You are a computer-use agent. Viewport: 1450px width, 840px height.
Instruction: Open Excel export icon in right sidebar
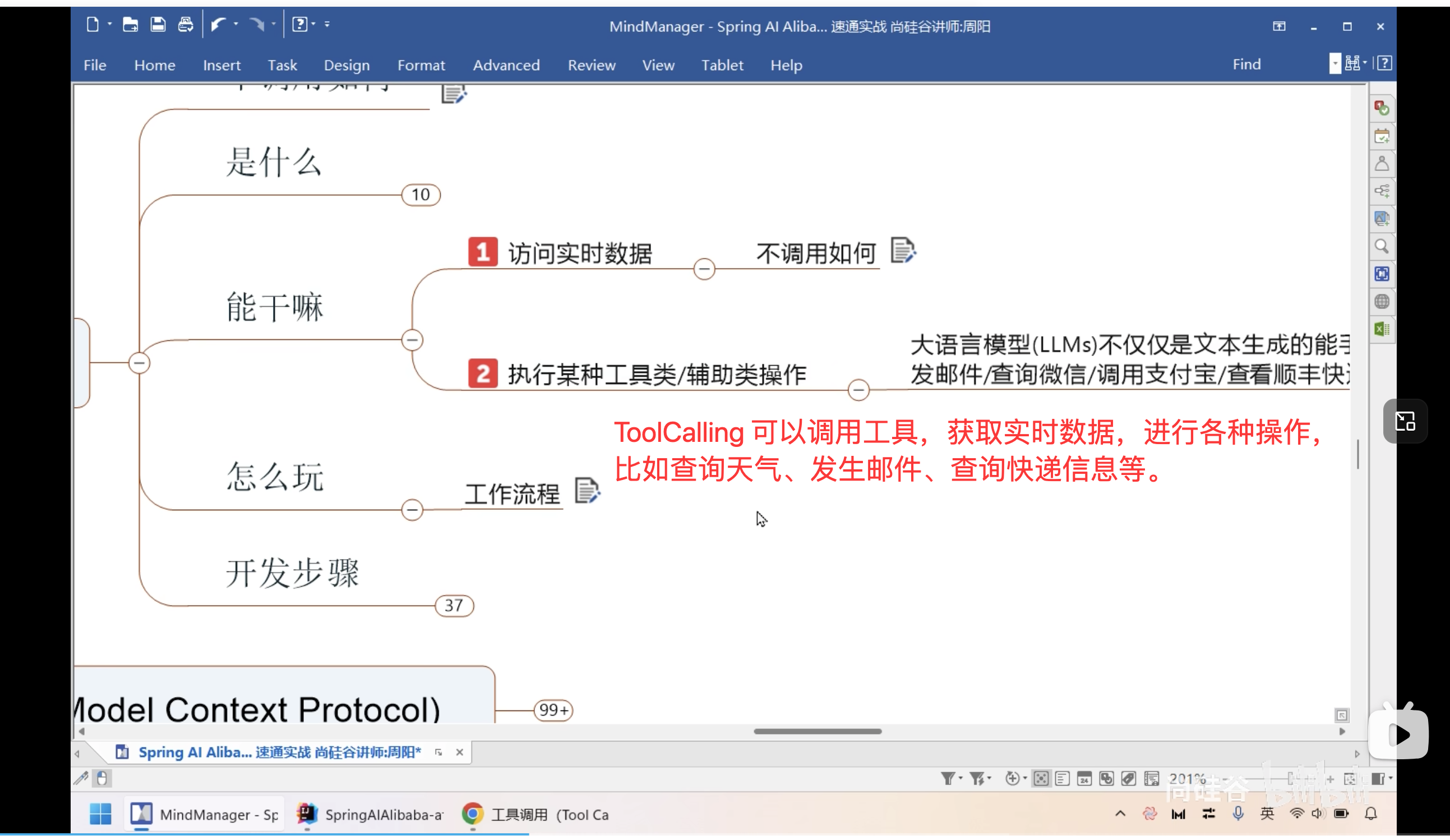[x=1382, y=328]
